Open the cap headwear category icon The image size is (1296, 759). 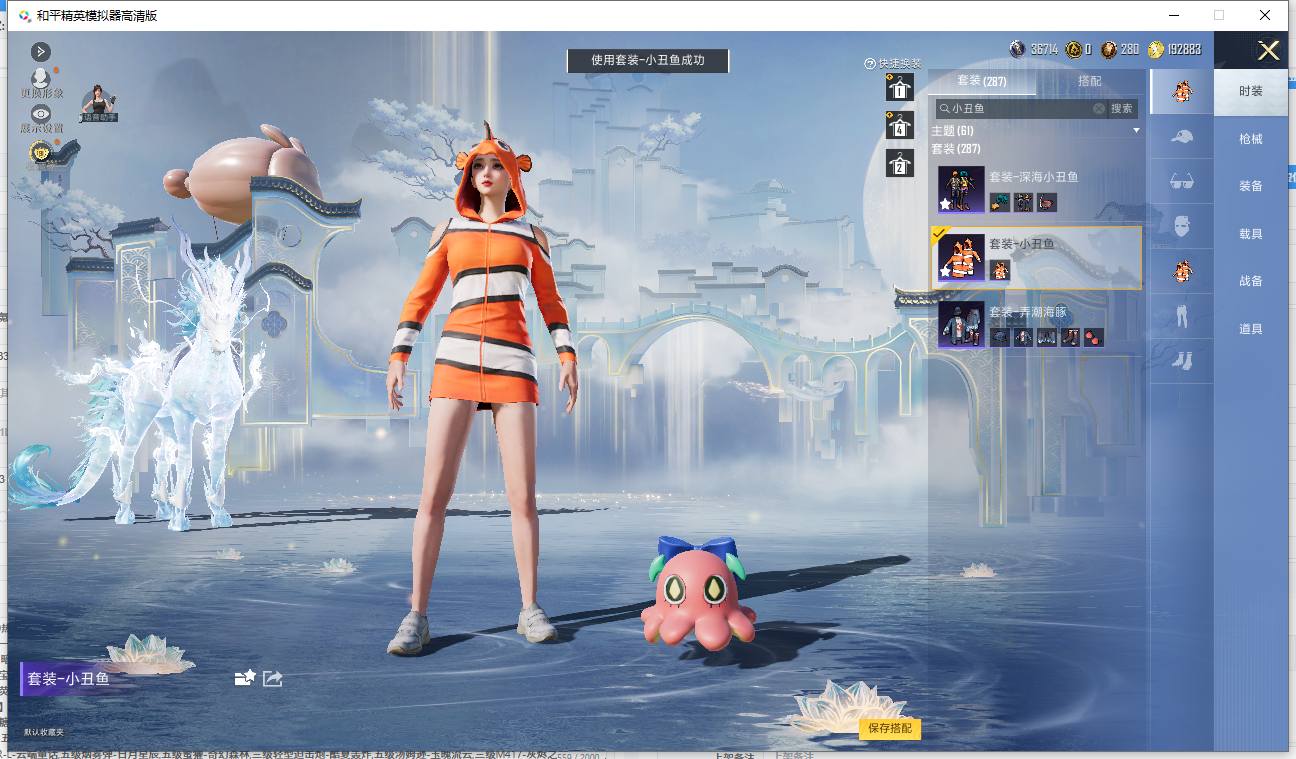(1182, 137)
